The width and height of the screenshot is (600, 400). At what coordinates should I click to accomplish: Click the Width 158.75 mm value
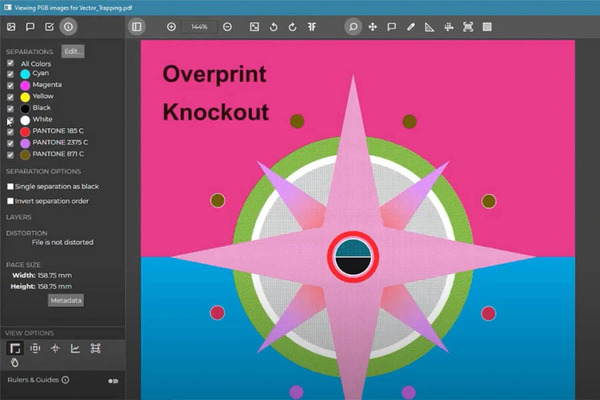click(55, 275)
